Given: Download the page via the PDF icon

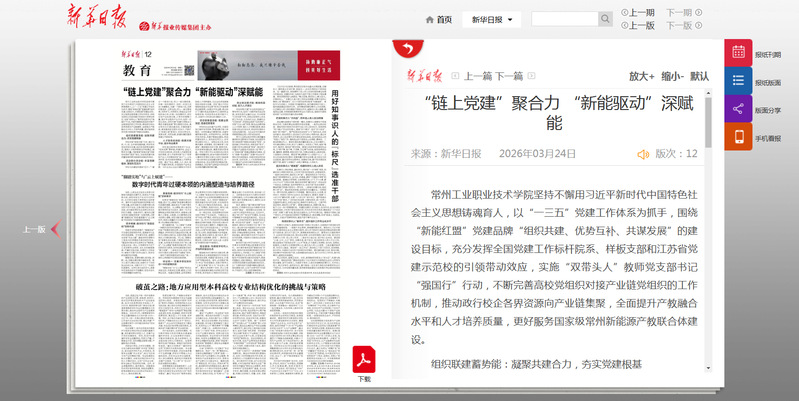Looking at the screenshot, I should (x=364, y=360).
